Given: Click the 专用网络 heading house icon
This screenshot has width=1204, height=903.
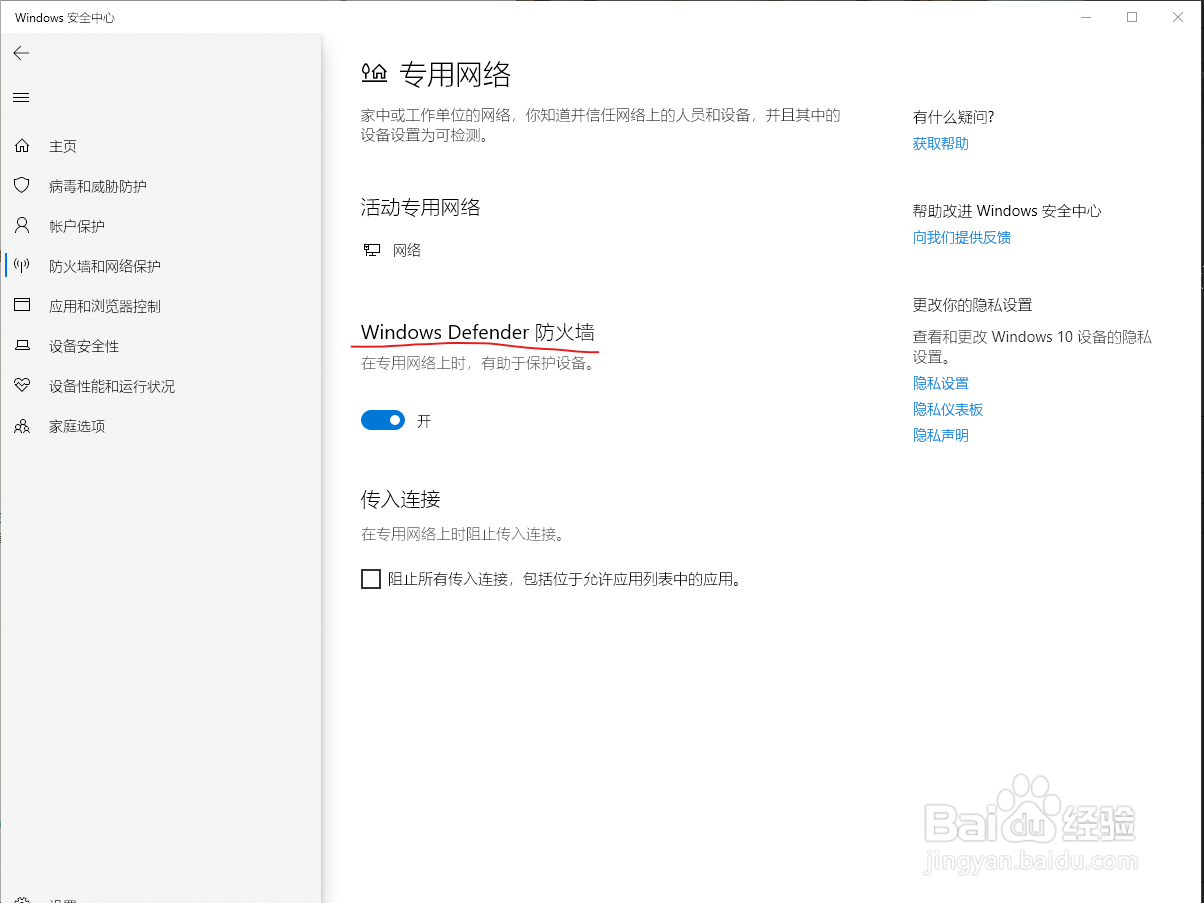Looking at the screenshot, I should click(374, 73).
